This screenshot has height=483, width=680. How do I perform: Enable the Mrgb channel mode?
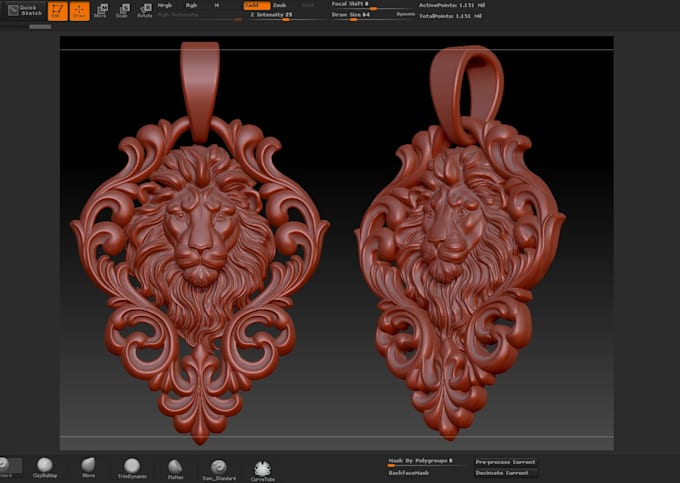(x=165, y=6)
